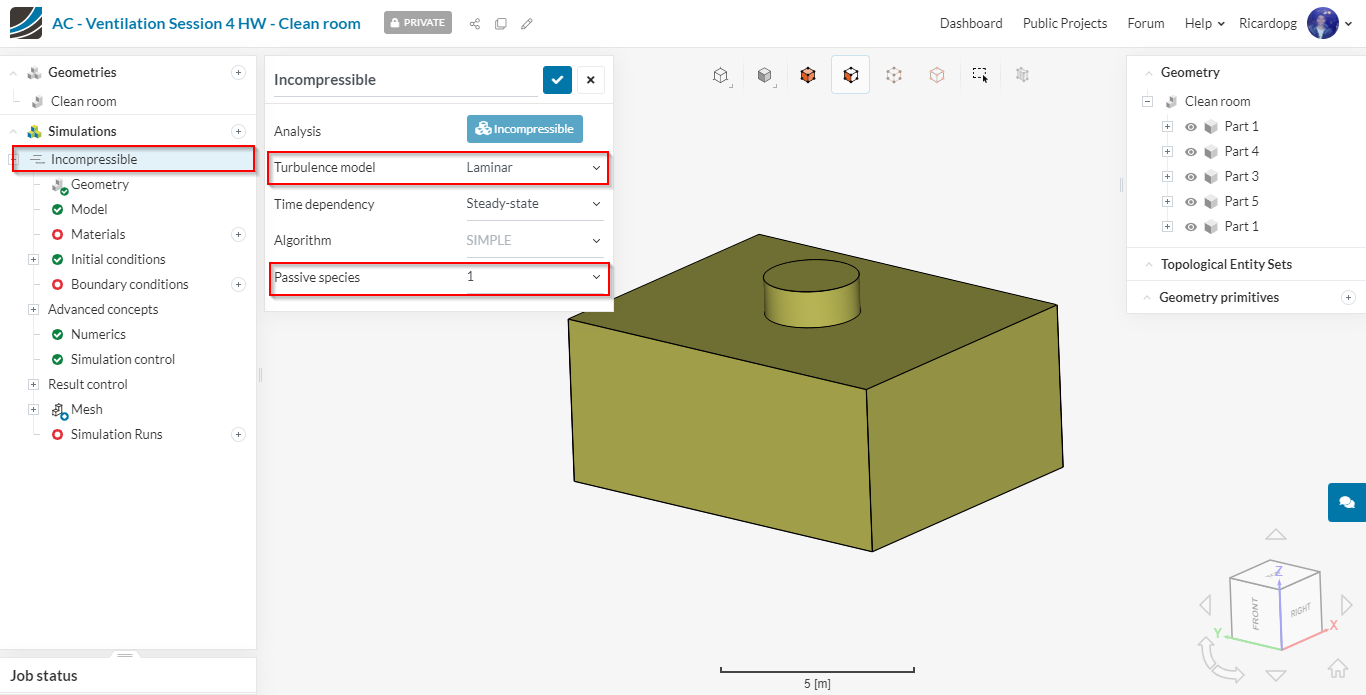Go to Public Projects
The image size is (1366, 695).
tap(1064, 23)
